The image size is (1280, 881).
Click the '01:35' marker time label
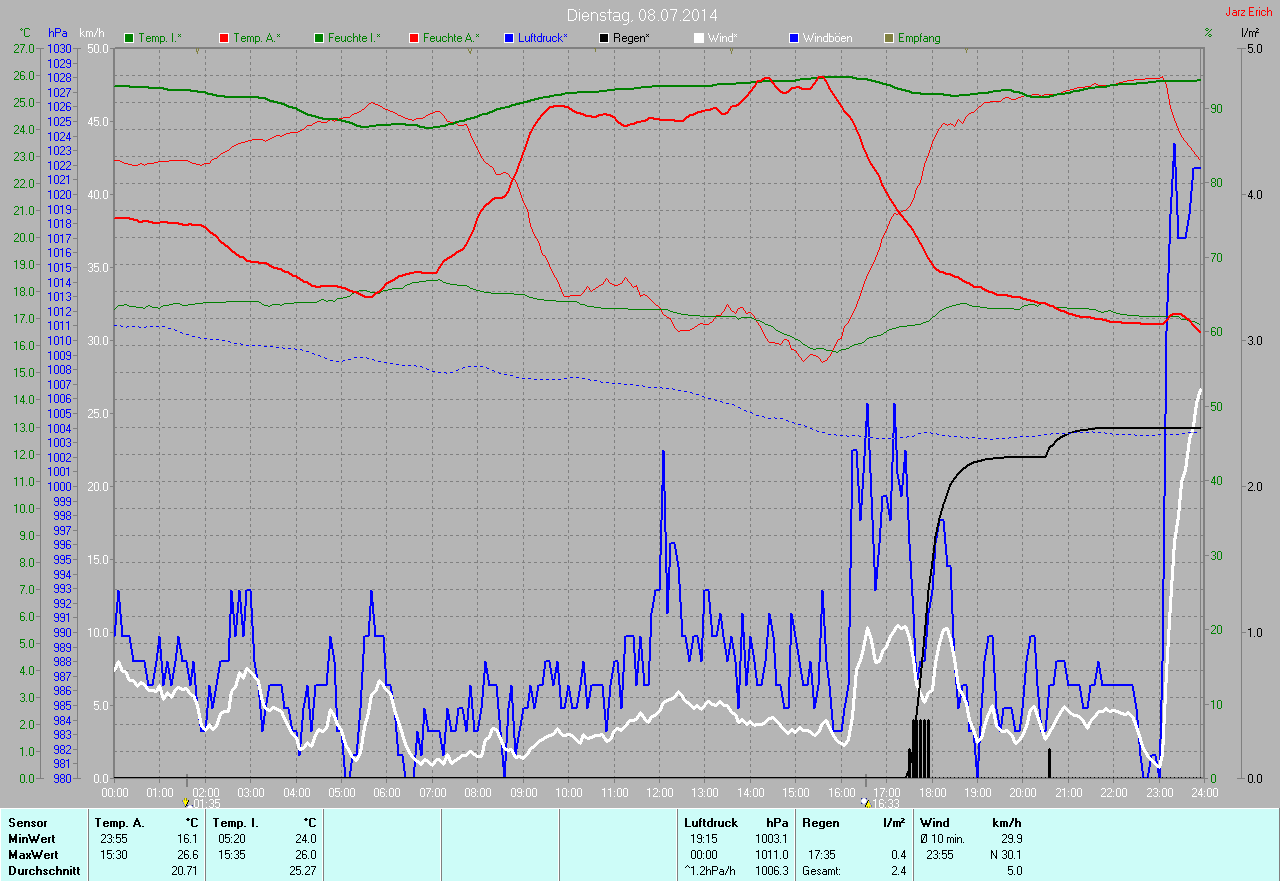[x=206, y=803]
